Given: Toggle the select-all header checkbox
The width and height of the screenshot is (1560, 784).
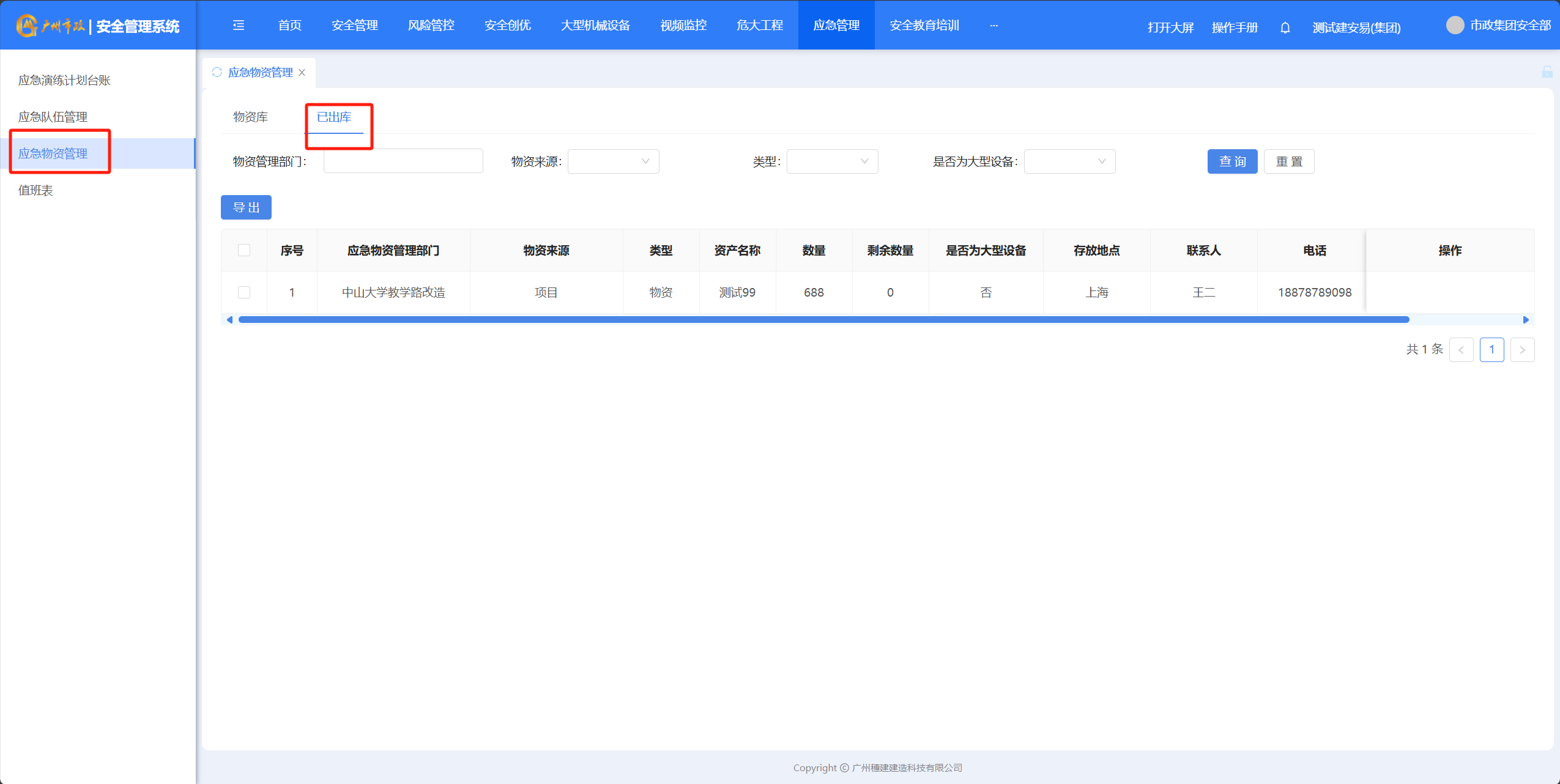Looking at the screenshot, I should pyautogui.click(x=244, y=250).
